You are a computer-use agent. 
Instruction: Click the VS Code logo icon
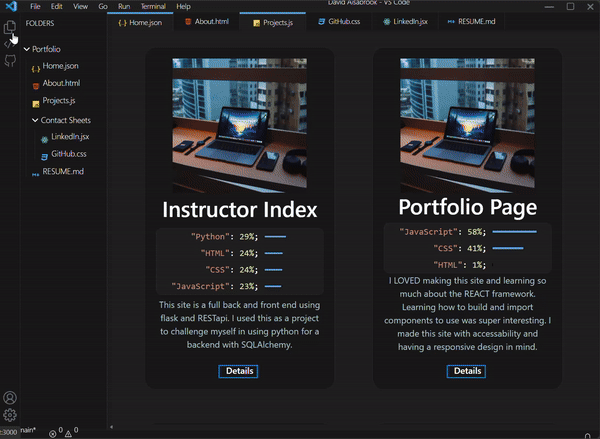11,6
